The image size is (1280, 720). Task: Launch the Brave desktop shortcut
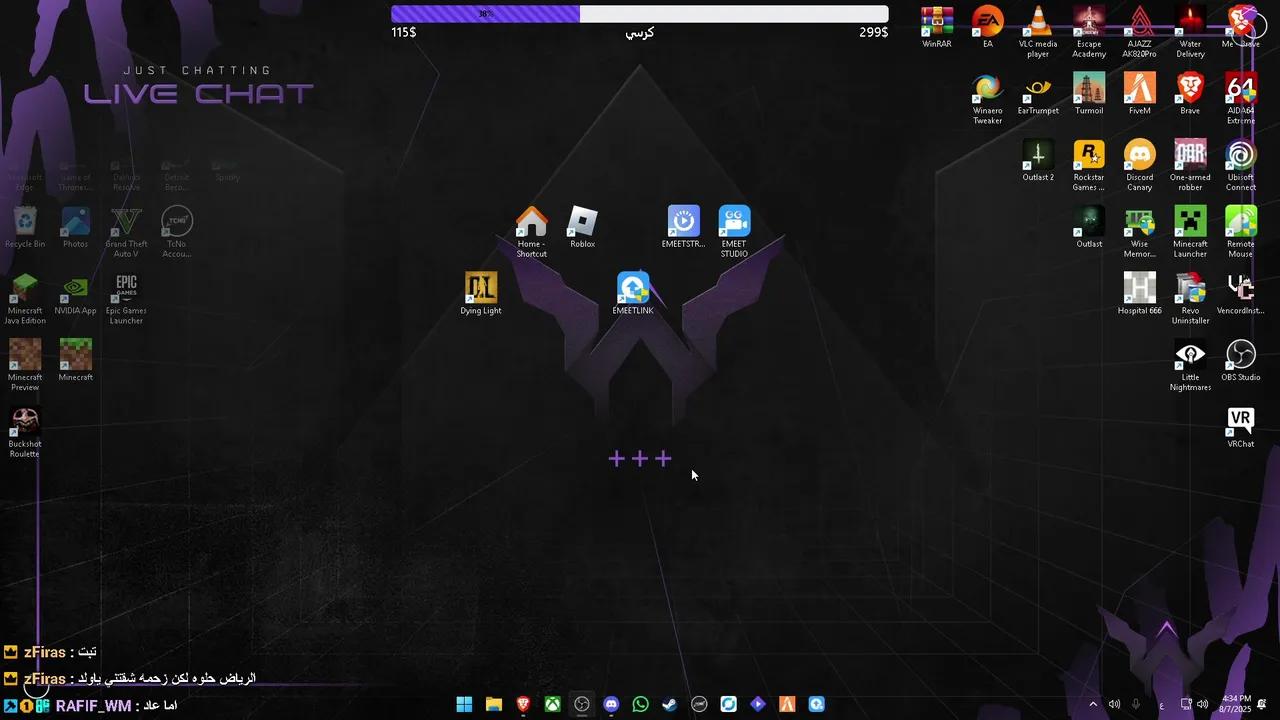pos(1190,94)
